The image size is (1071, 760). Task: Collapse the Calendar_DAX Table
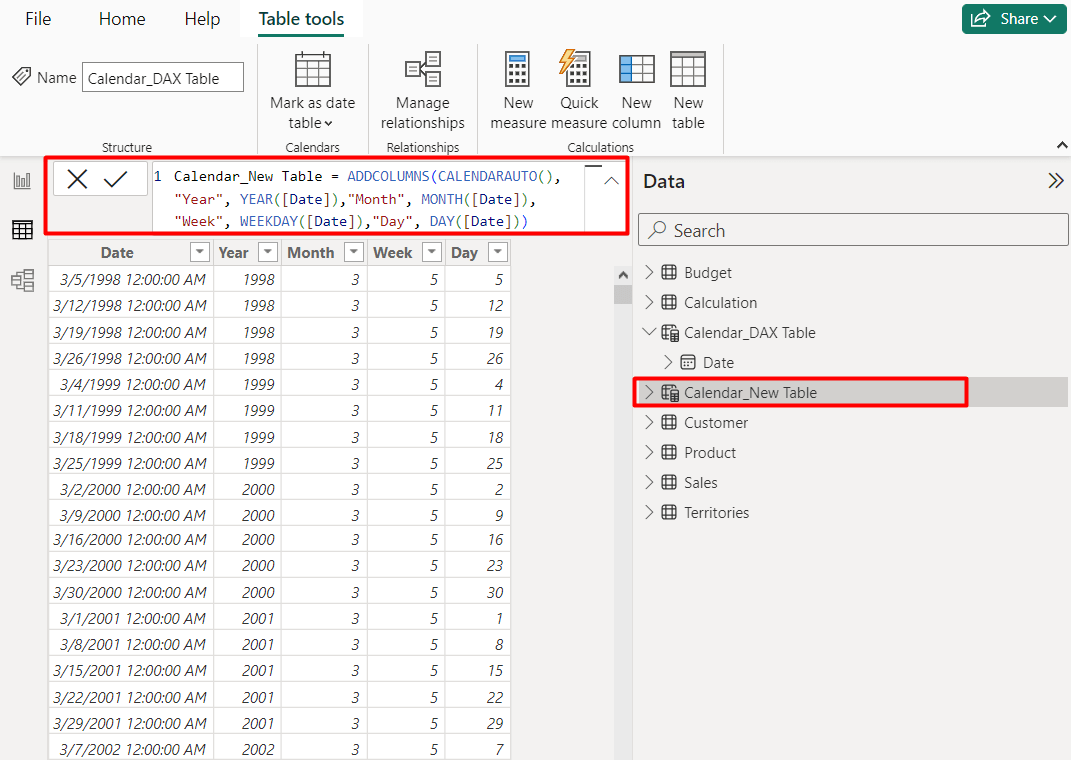pyautogui.click(x=649, y=332)
